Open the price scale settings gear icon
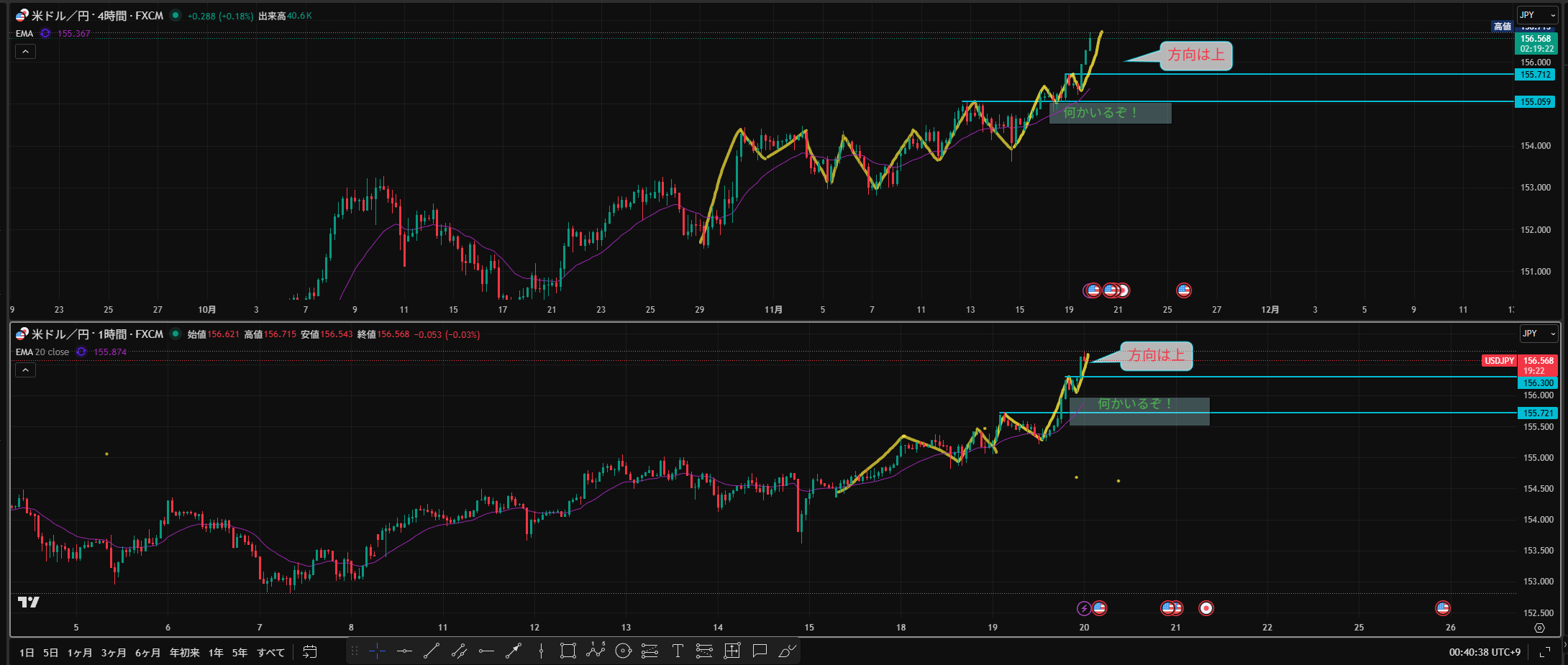Viewport: 1568px width, 665px height. point(1539,628)
